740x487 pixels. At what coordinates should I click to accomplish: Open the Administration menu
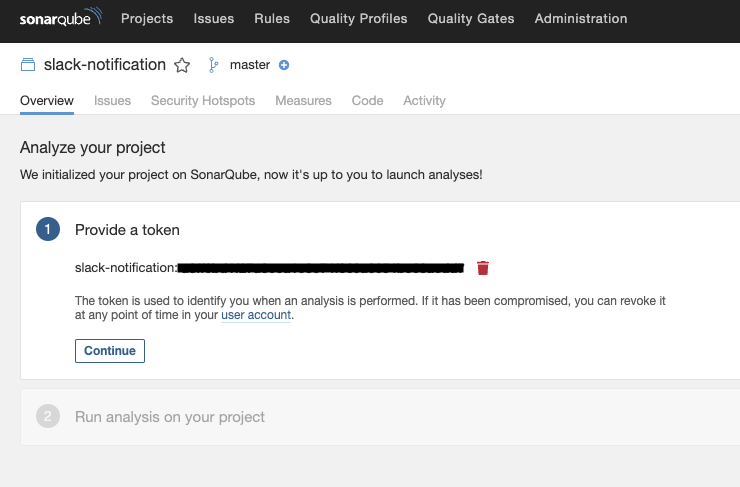pos(581,18)
